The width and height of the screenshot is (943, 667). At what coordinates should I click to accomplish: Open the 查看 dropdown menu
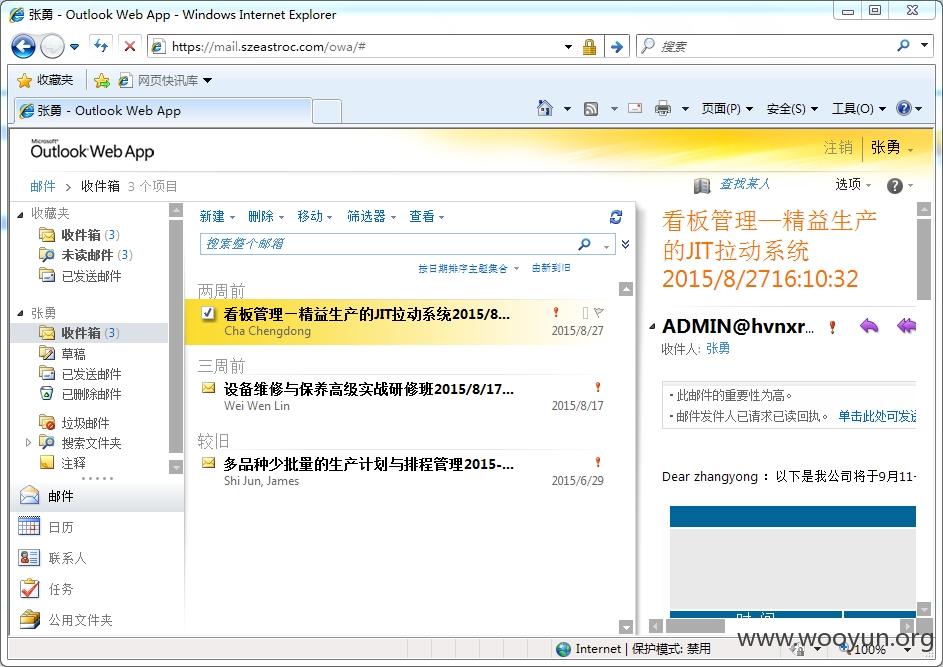coord(426,217)
